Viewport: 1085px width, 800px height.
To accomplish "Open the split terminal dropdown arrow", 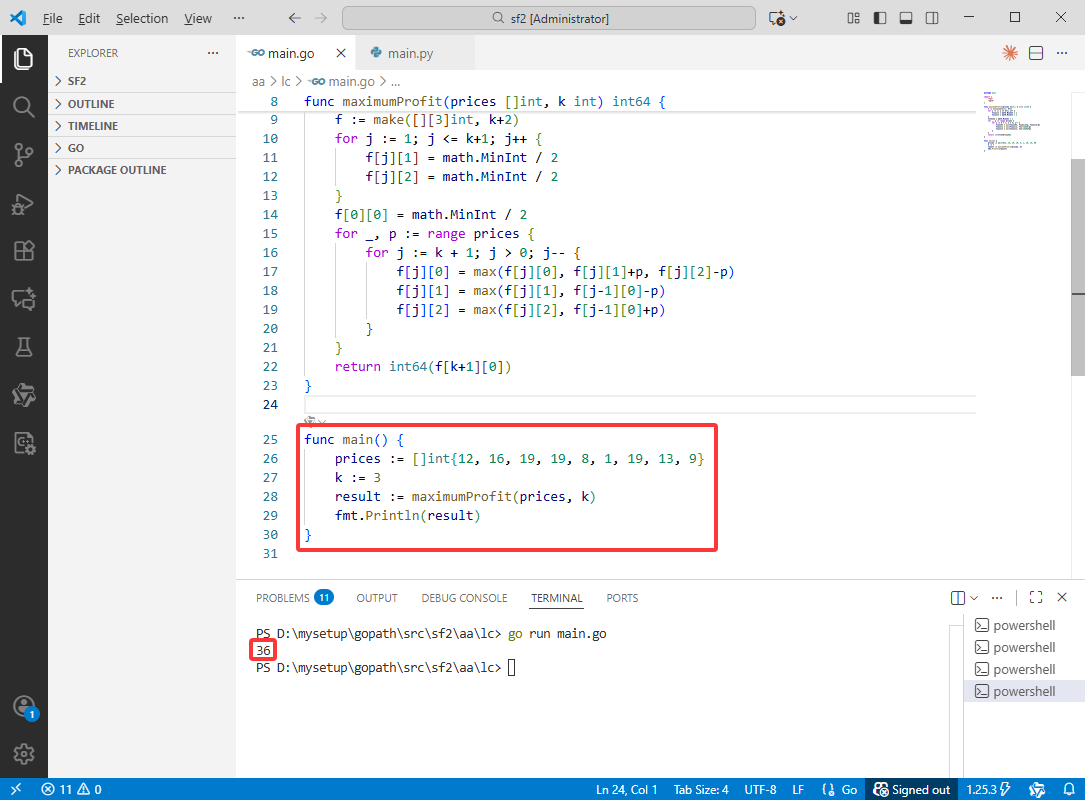I will coord(974,597).
